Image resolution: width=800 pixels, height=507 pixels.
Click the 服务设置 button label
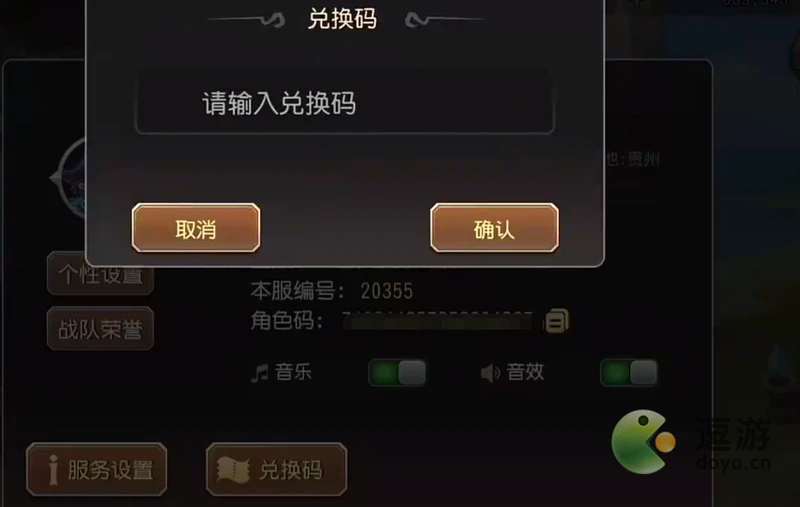(x=110, y=470)
